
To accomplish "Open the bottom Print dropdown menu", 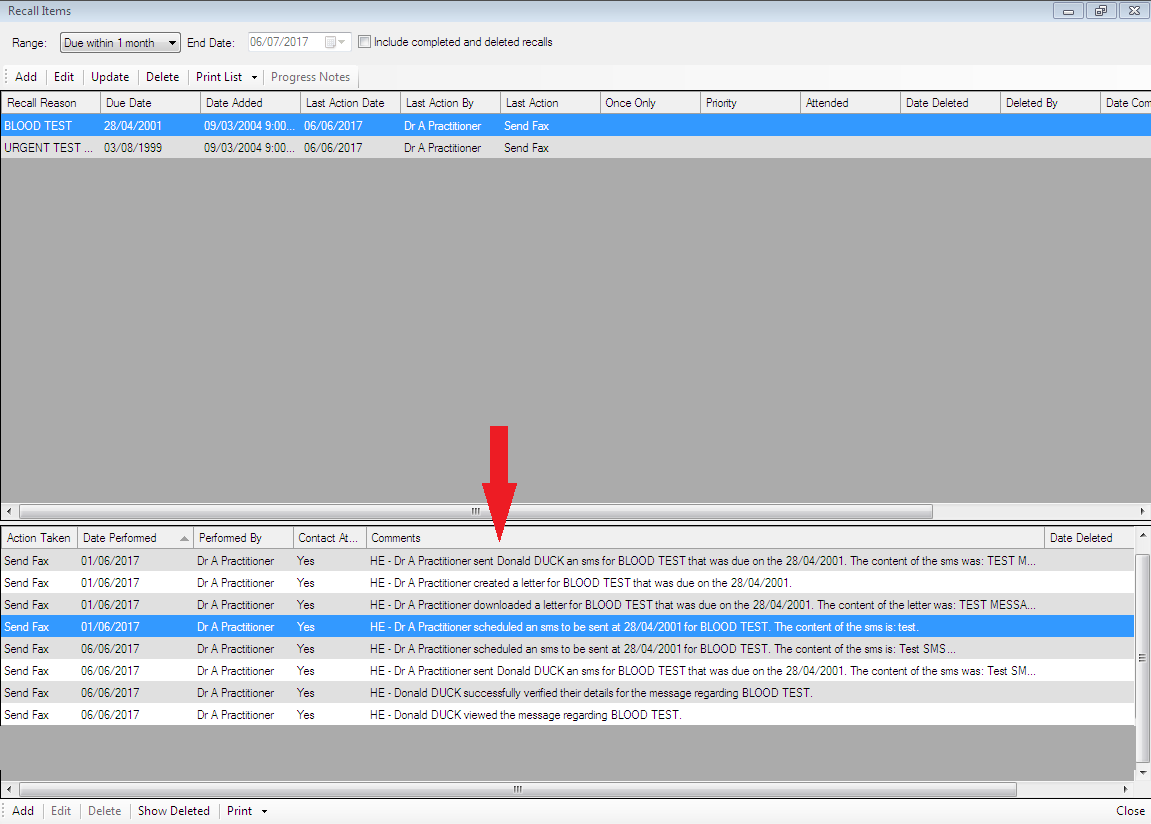I will click(x=247, y=811).
